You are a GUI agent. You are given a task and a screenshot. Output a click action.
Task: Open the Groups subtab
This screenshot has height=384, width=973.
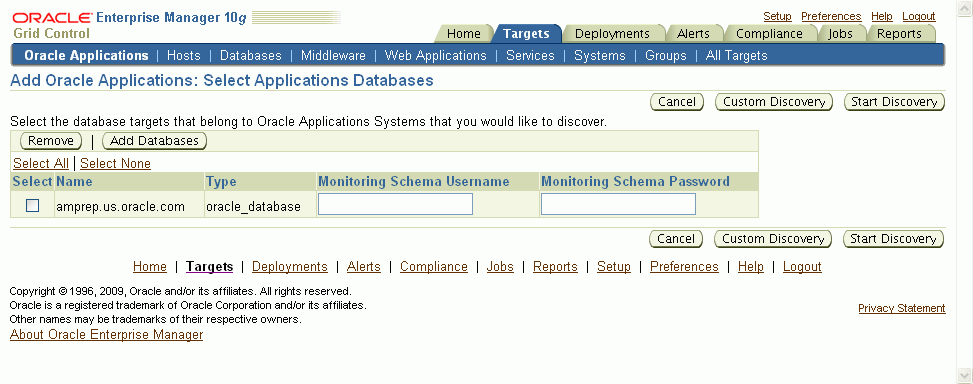coord(666,55)
